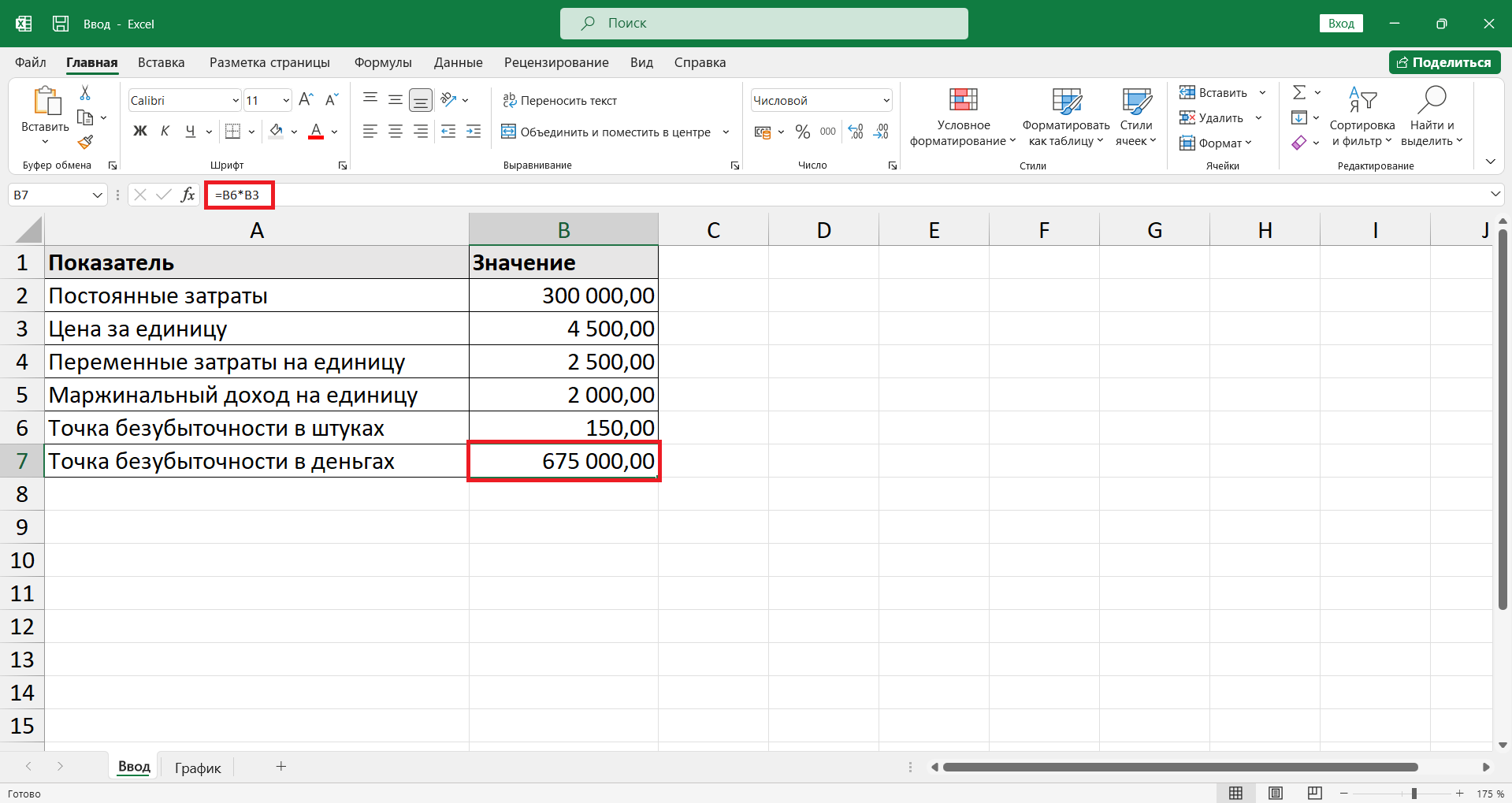1512x803 pixels.
Task: Expand the Name Box dropdown arrow
Action: 98,195
